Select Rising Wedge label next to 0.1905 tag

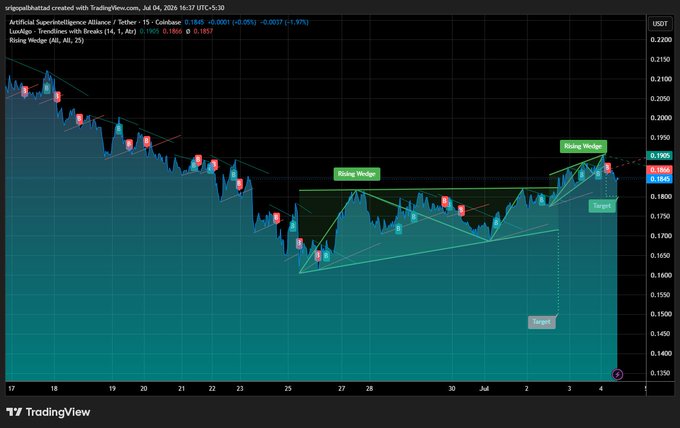[x=583, y=147]
